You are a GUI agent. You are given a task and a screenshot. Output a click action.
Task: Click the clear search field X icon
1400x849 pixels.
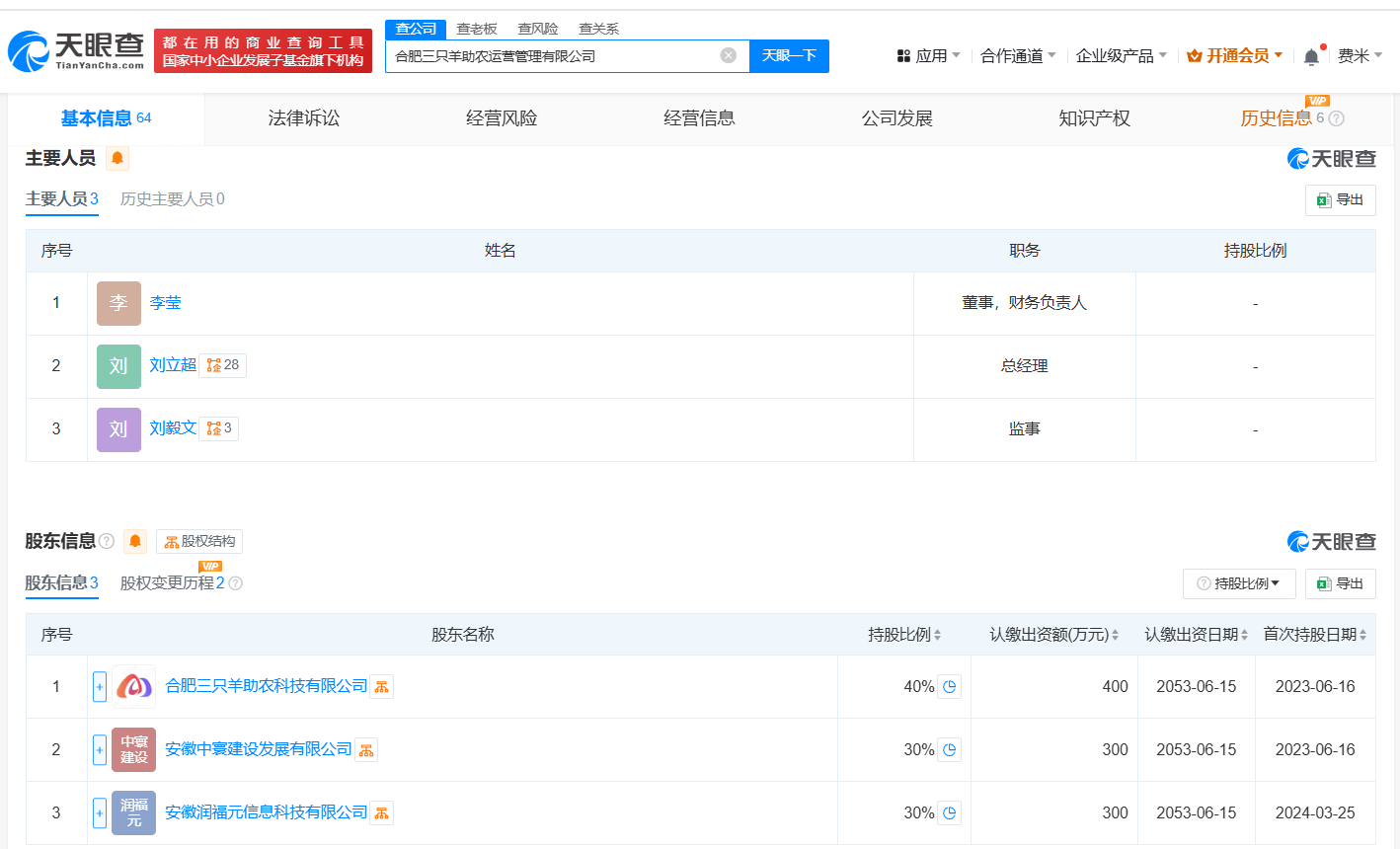729,55
